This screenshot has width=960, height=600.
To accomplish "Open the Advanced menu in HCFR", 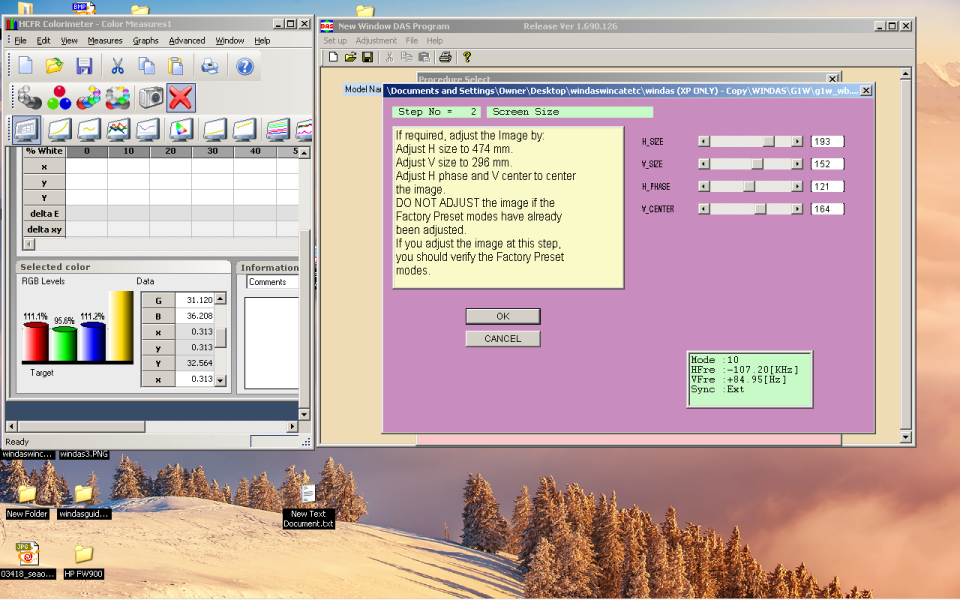I will 187,40.
